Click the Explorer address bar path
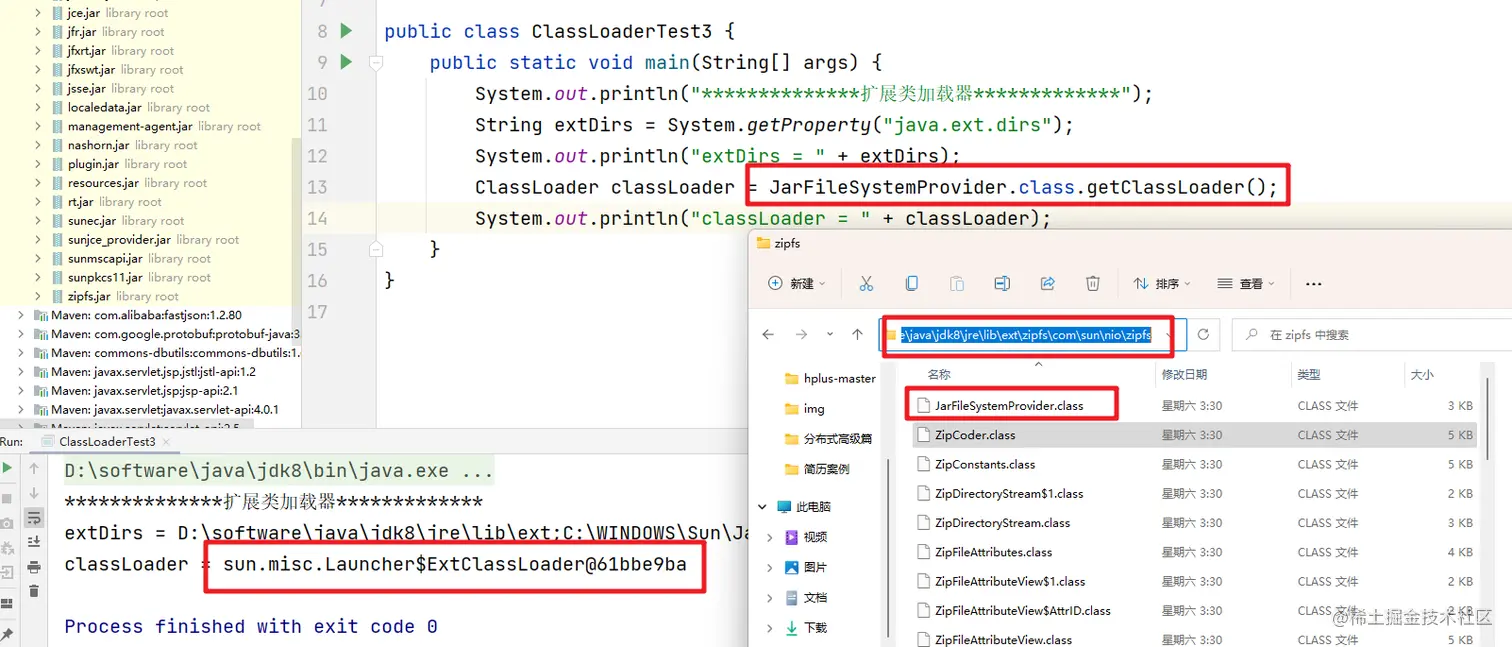Viewport: 1512px width, 647px height. pyautogui.click(x=1026, y=335)
